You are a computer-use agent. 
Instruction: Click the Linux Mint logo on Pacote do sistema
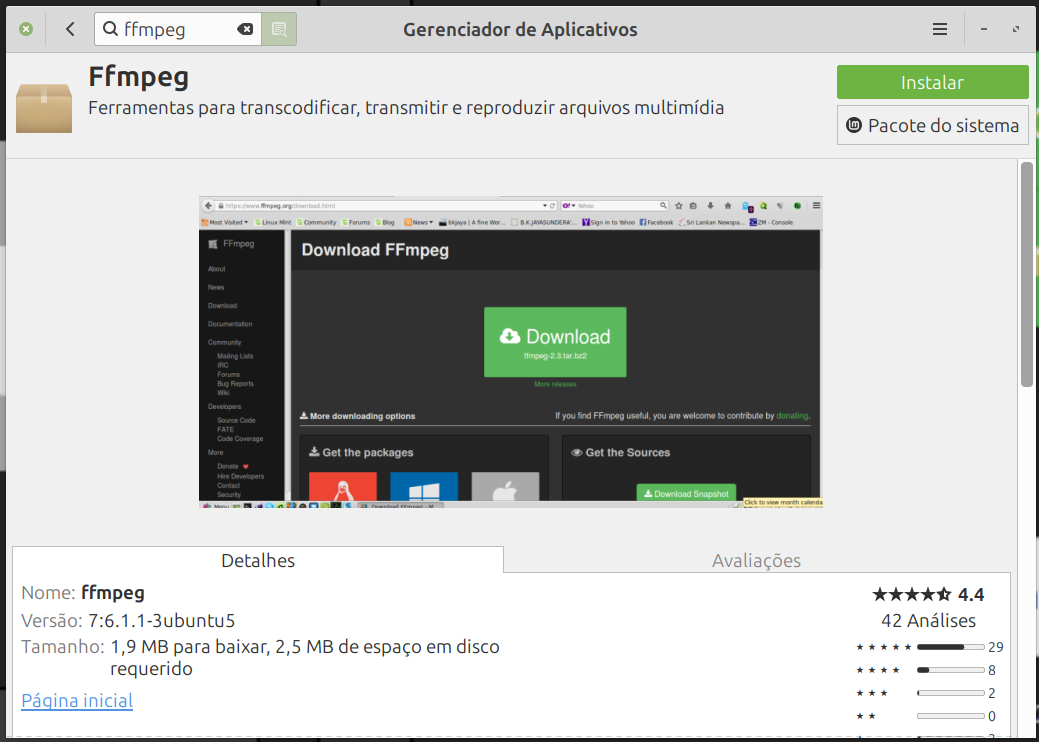pos(855,125)
